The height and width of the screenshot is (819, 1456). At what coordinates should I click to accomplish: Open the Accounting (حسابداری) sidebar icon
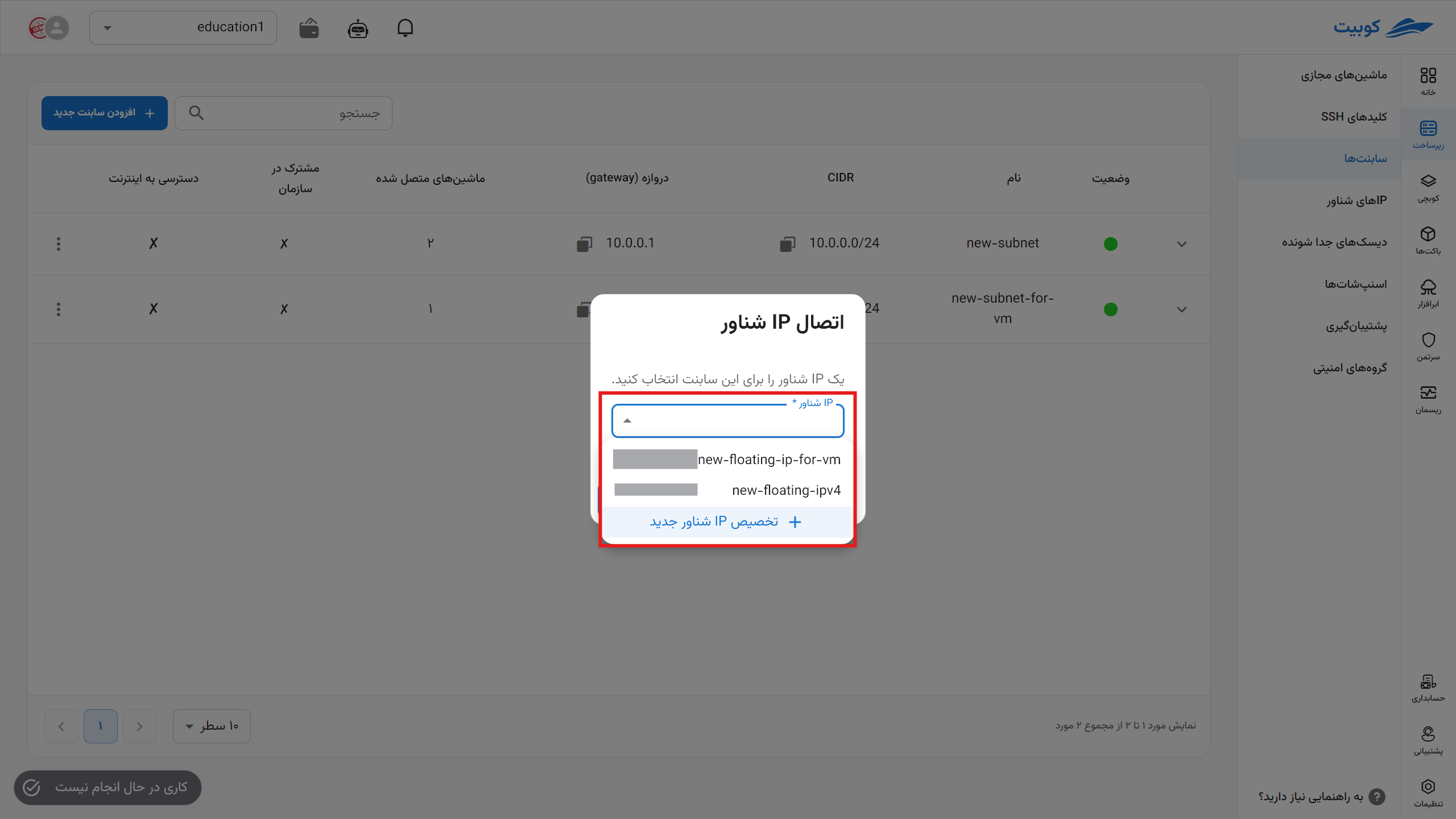click(1428, 688)
